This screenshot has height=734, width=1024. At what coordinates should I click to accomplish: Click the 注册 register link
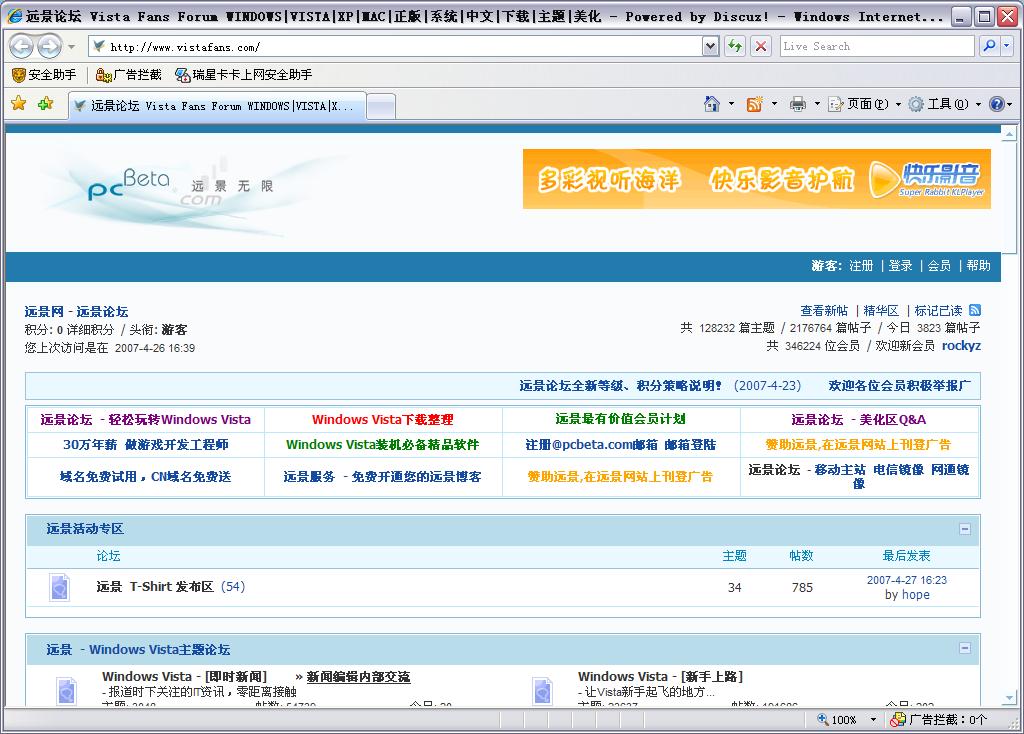click(861, 266)
